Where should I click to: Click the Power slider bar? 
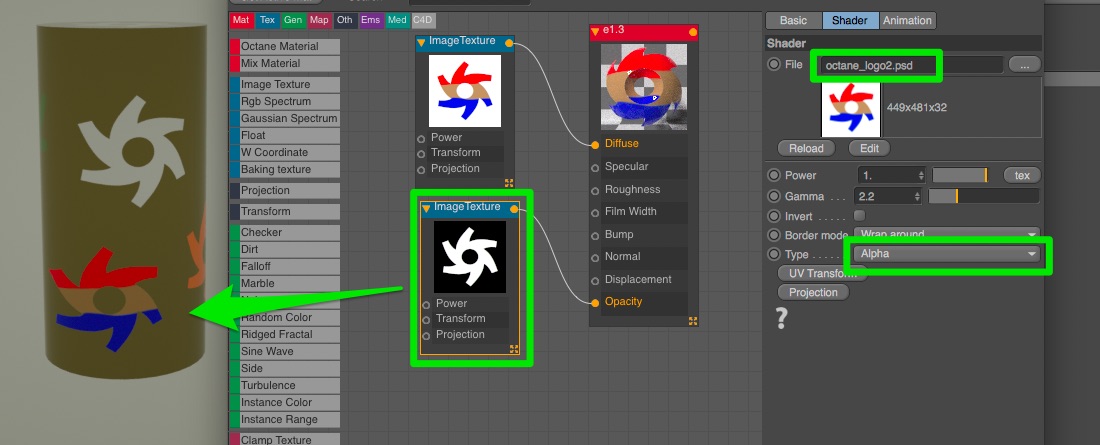click(x=960, y=175)
